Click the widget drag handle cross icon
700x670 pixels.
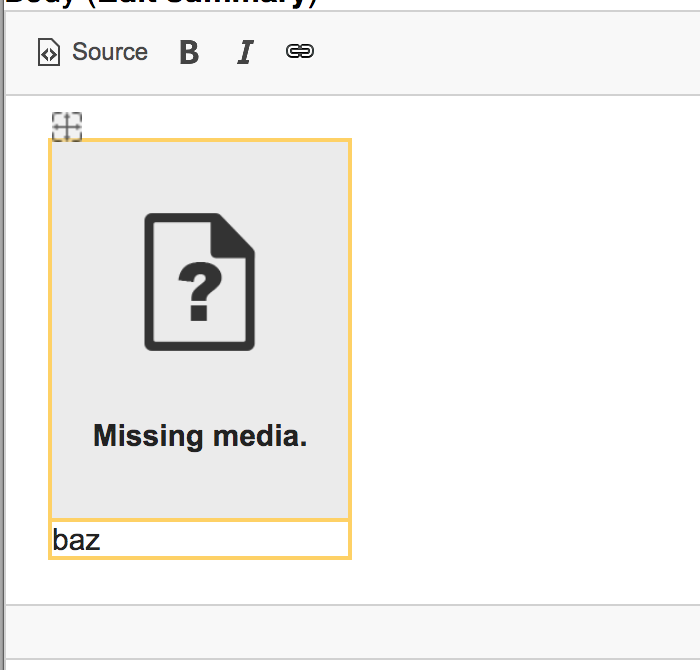coord(67,127)
